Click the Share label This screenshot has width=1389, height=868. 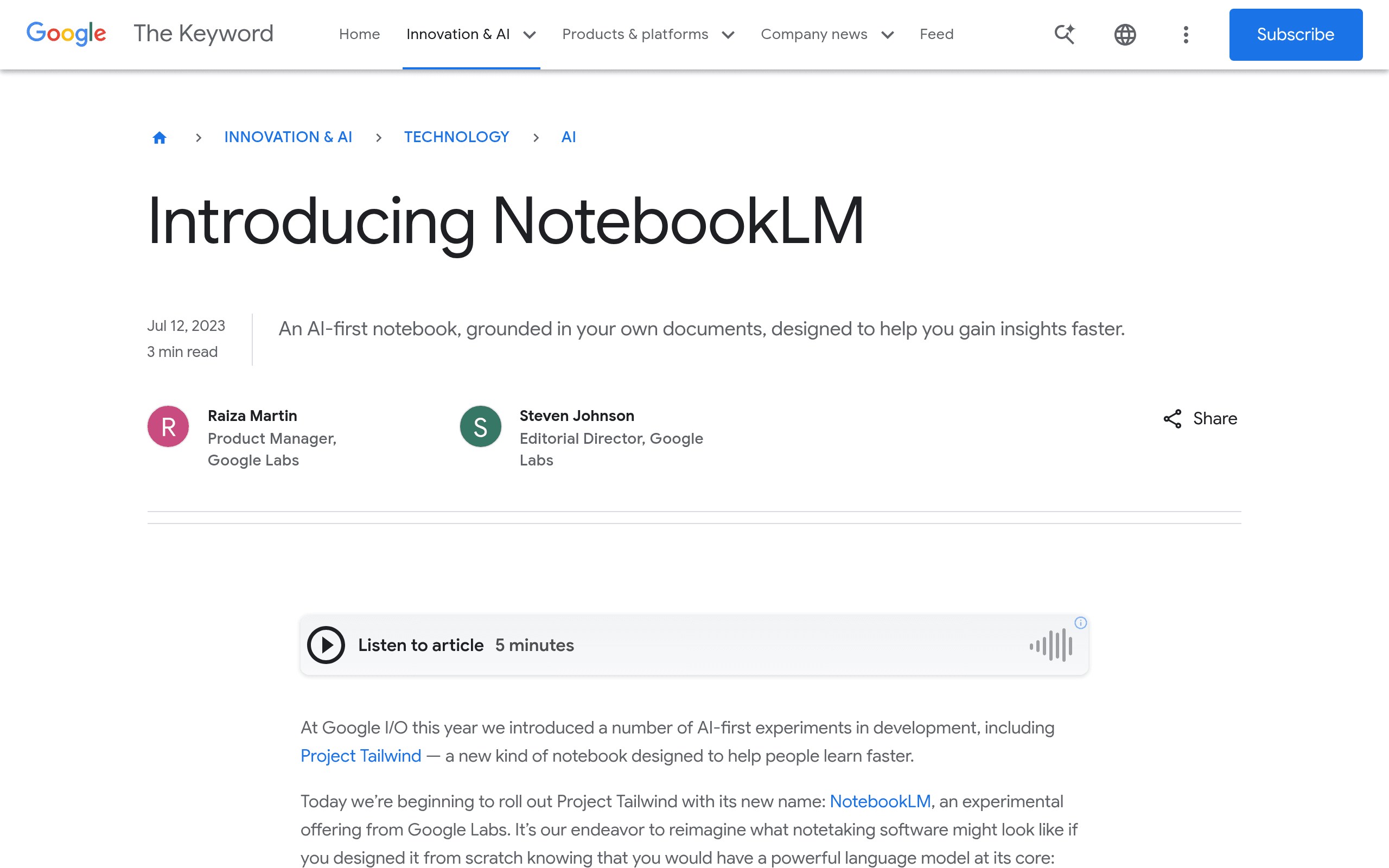tap(1215, 418)
